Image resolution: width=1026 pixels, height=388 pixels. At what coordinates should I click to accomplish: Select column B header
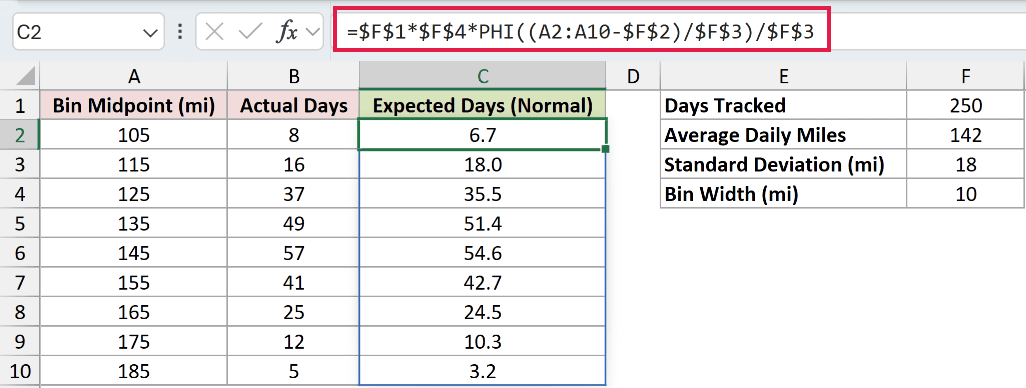[x=293, y=77]
